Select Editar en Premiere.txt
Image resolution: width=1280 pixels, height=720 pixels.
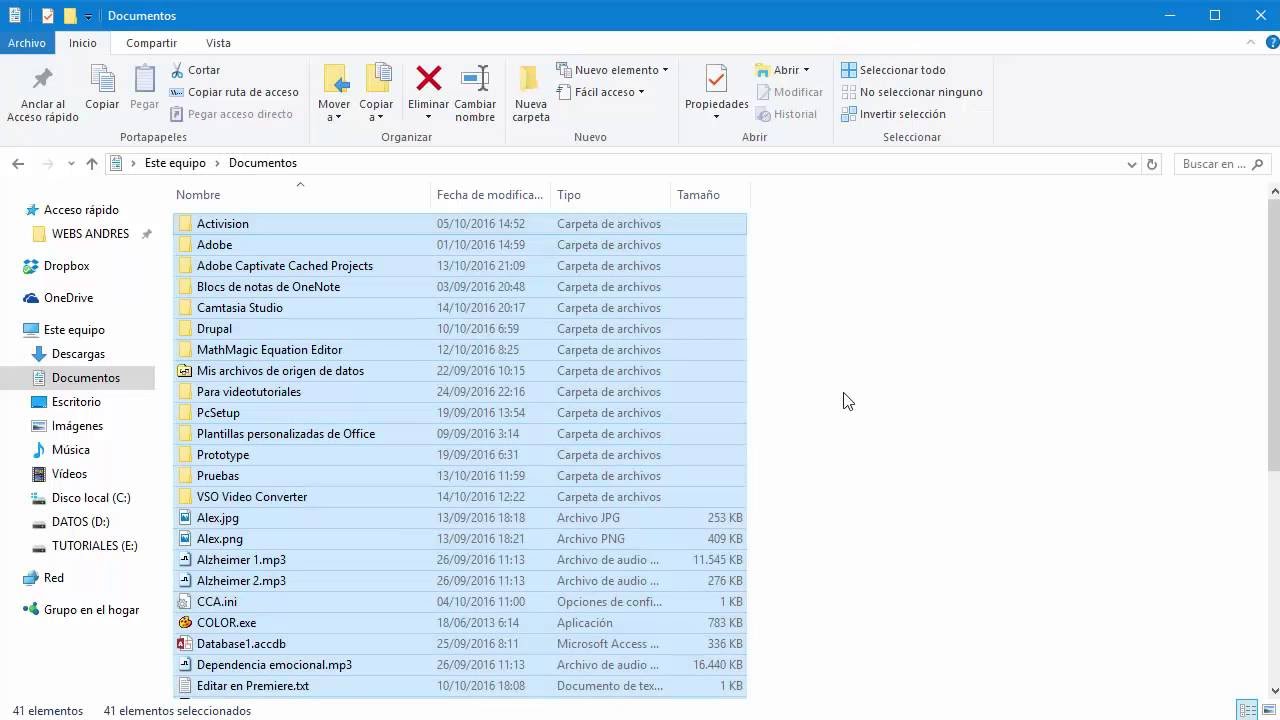click(x=460, y=686)
